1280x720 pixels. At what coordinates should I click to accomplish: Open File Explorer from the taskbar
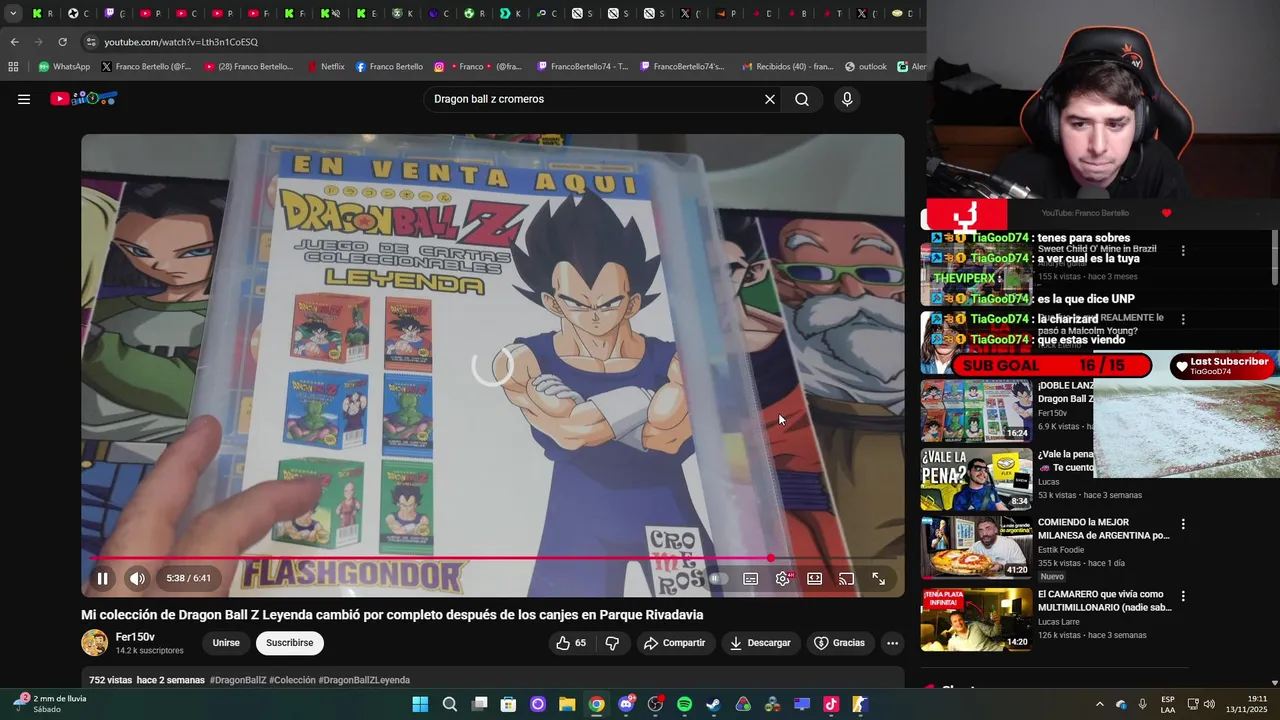click(567, 704)
